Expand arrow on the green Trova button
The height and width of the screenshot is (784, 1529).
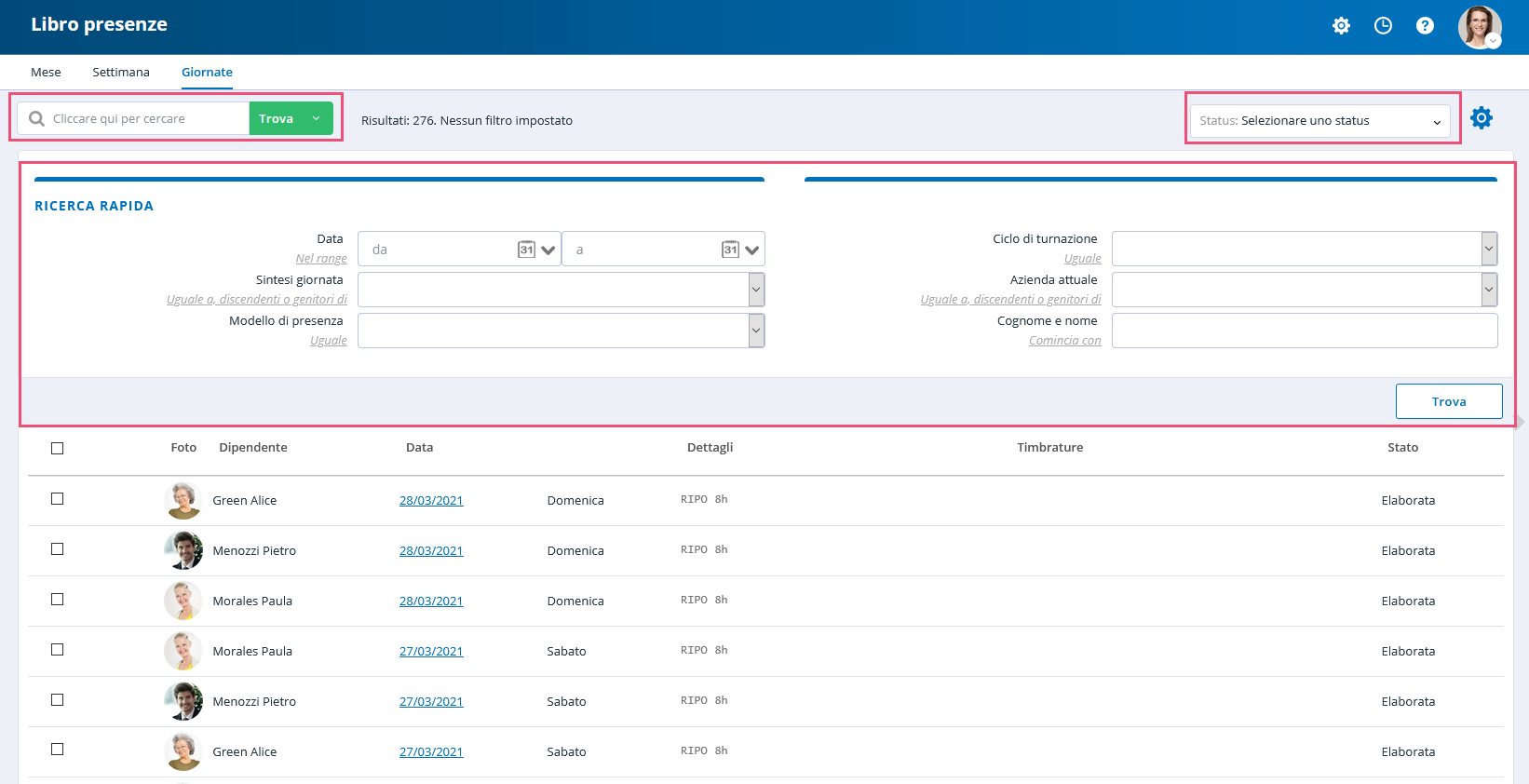pos(317,118)
